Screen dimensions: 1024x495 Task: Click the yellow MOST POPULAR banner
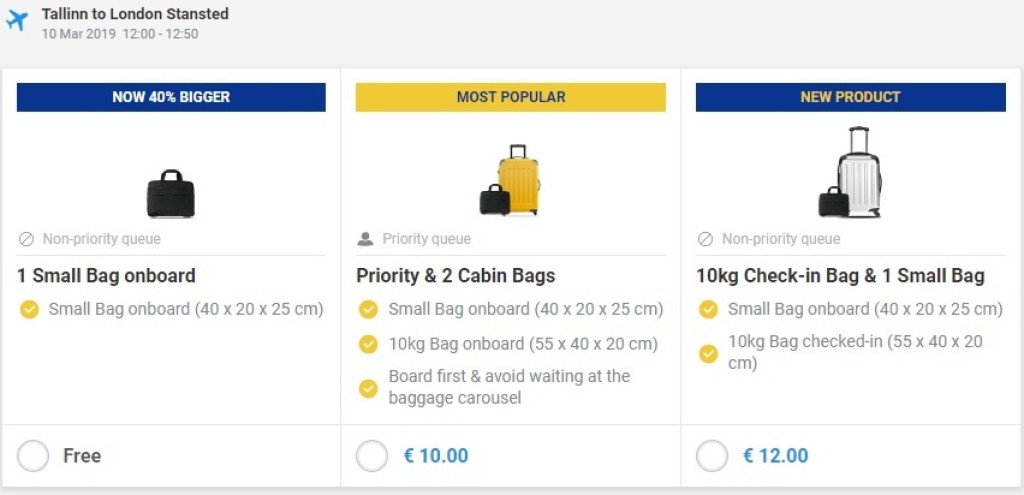[x=511, y=97]
